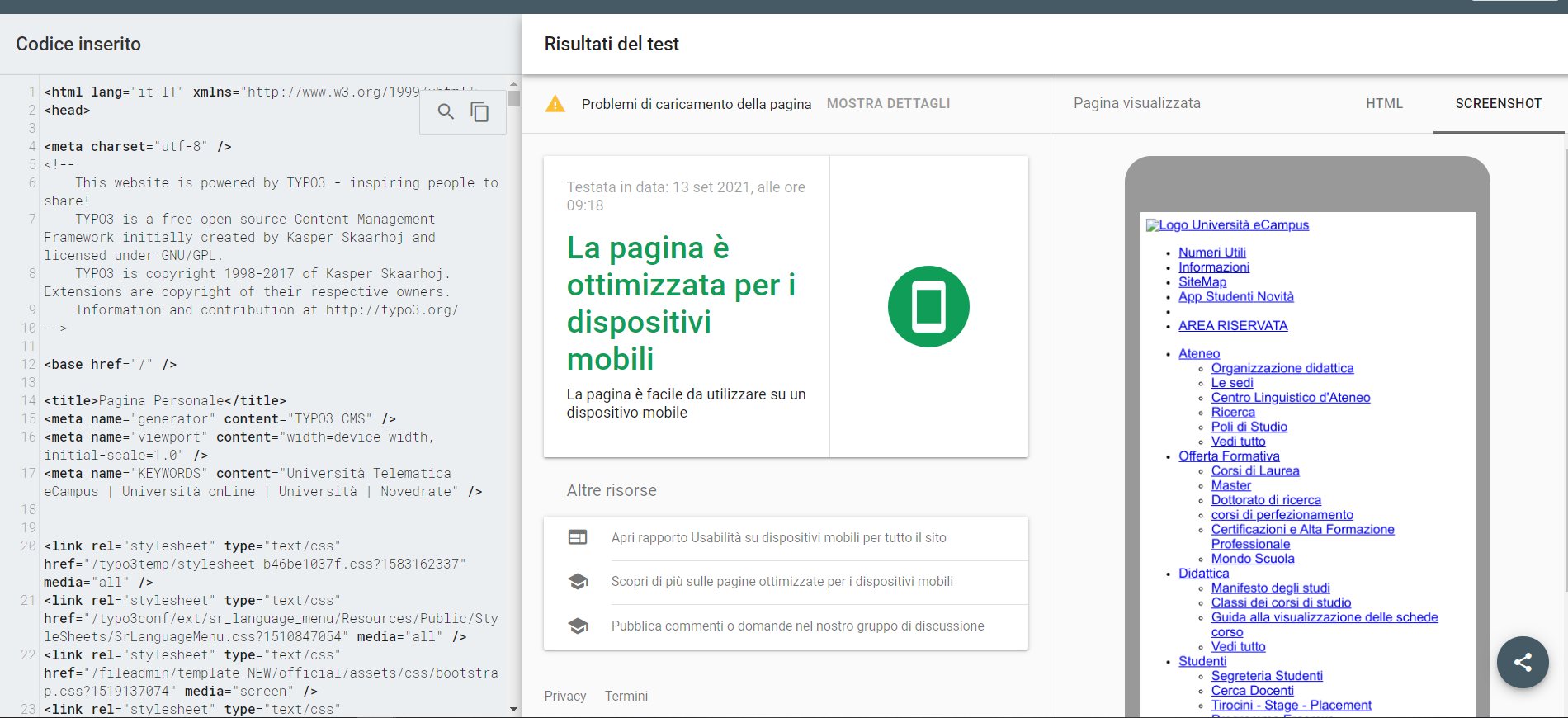Click Mondo Scuola link
The height and width of the screenshot is (718, 1568).
point(1253,559)
